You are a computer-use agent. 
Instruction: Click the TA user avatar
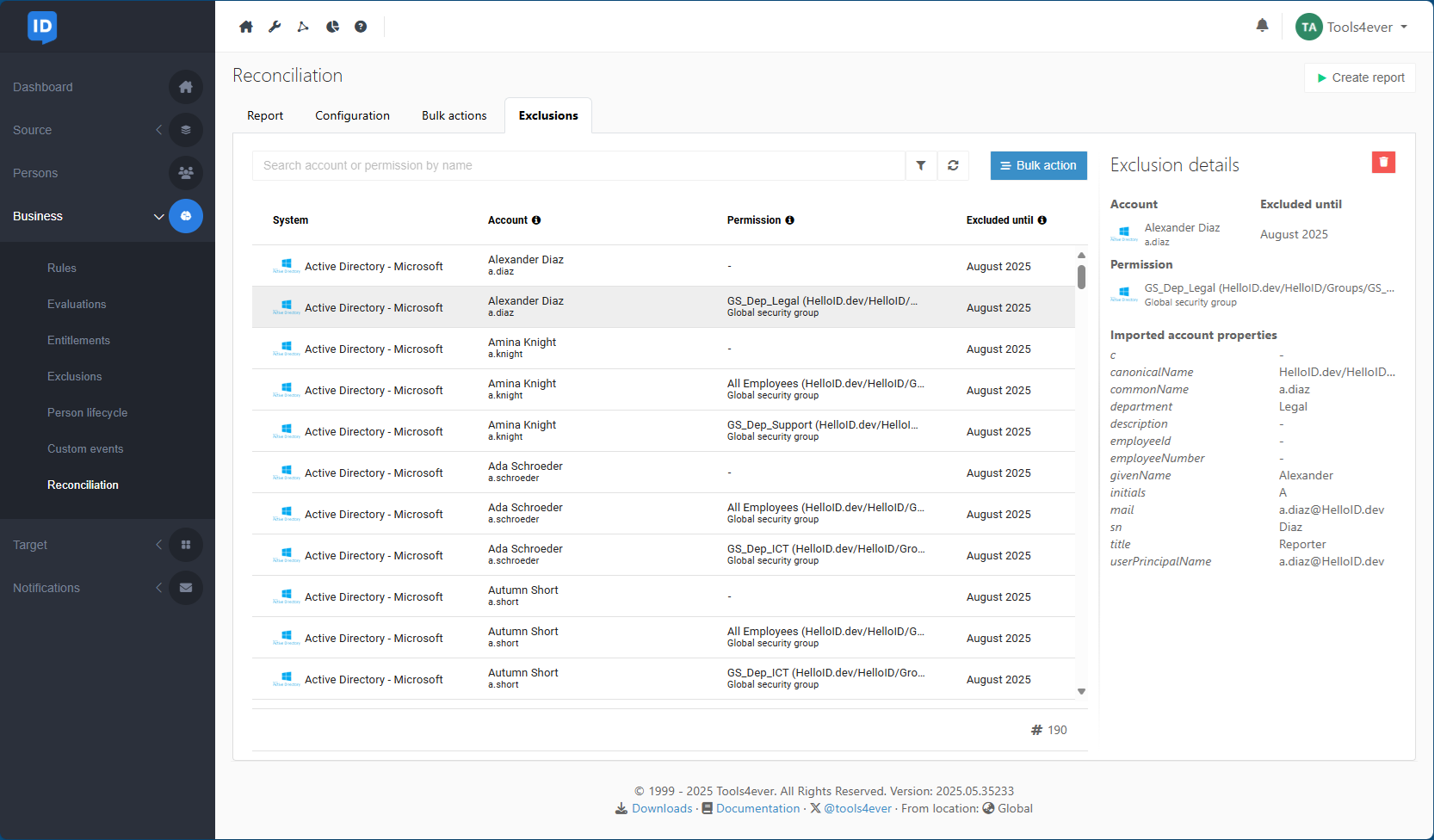1308,27
